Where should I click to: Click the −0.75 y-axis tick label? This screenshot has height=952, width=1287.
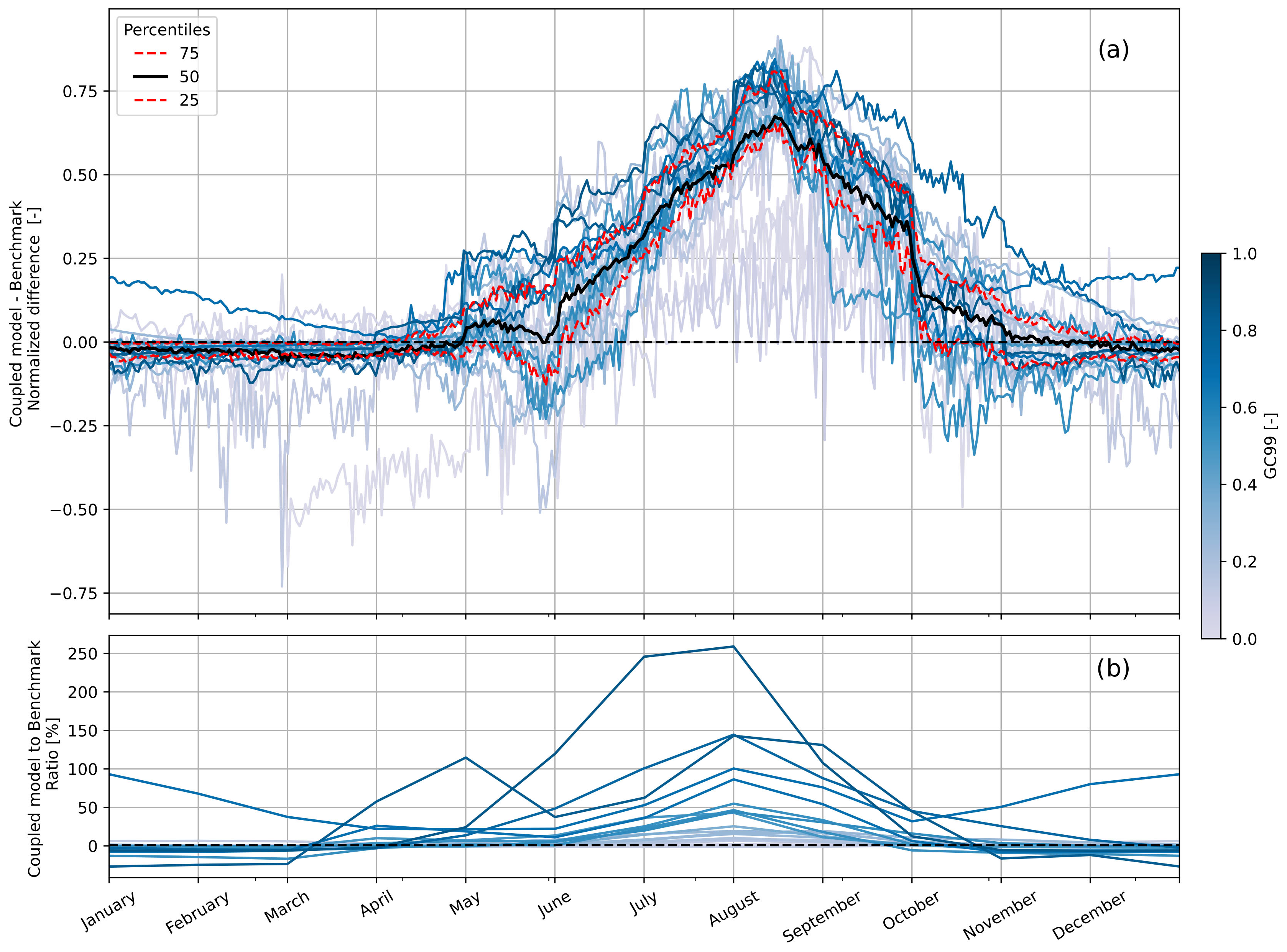74,594
